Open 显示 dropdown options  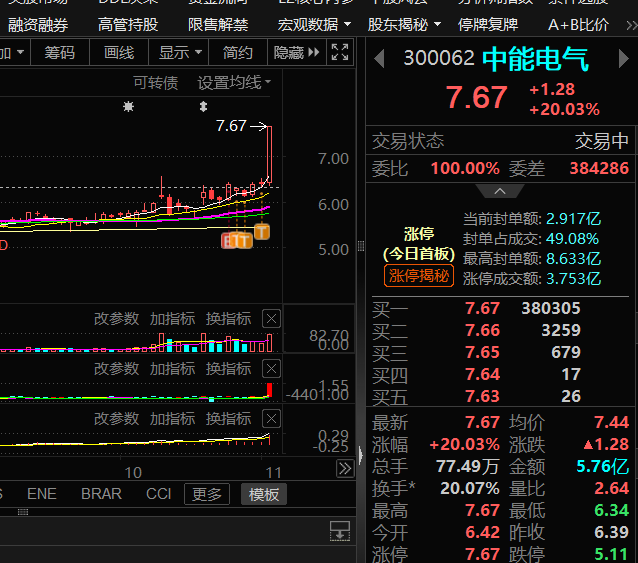click(179, 52)
